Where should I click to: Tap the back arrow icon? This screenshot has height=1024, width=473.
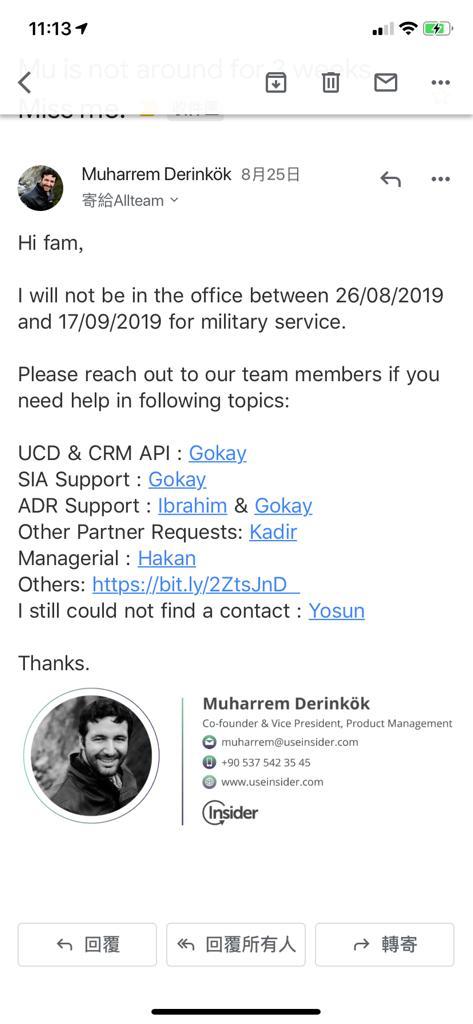click(24, 83)
